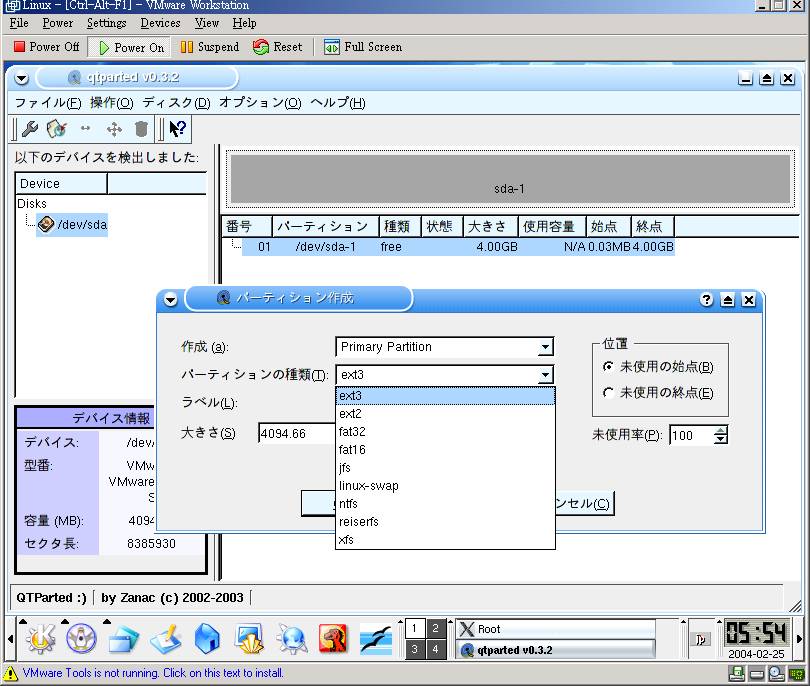This screenshot has height=686, width=810.
Task: Open the ファイル(F) menu
Action: (48, 103)
